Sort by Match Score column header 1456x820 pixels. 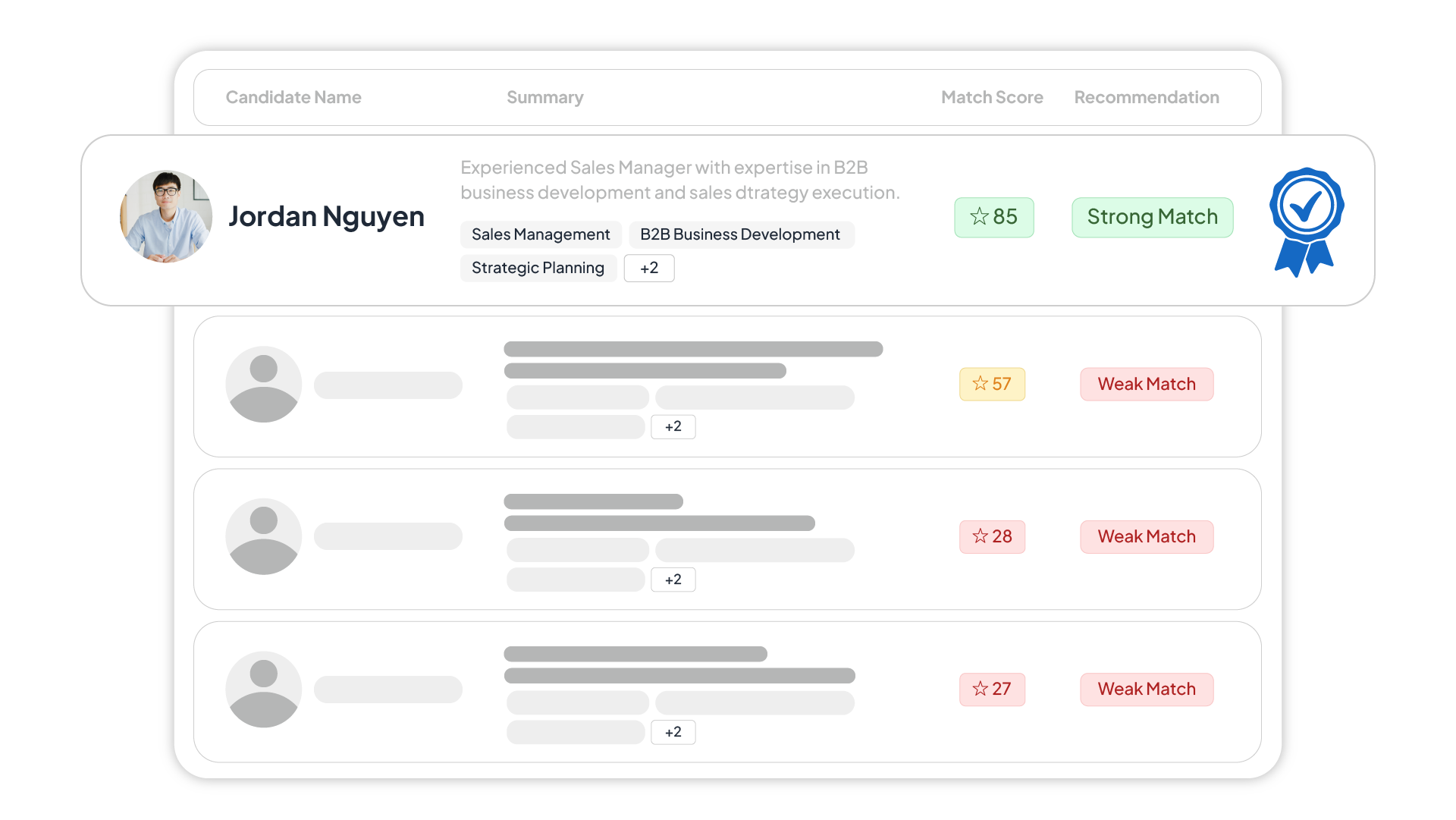pyautogui.click(x=991, y=97)
